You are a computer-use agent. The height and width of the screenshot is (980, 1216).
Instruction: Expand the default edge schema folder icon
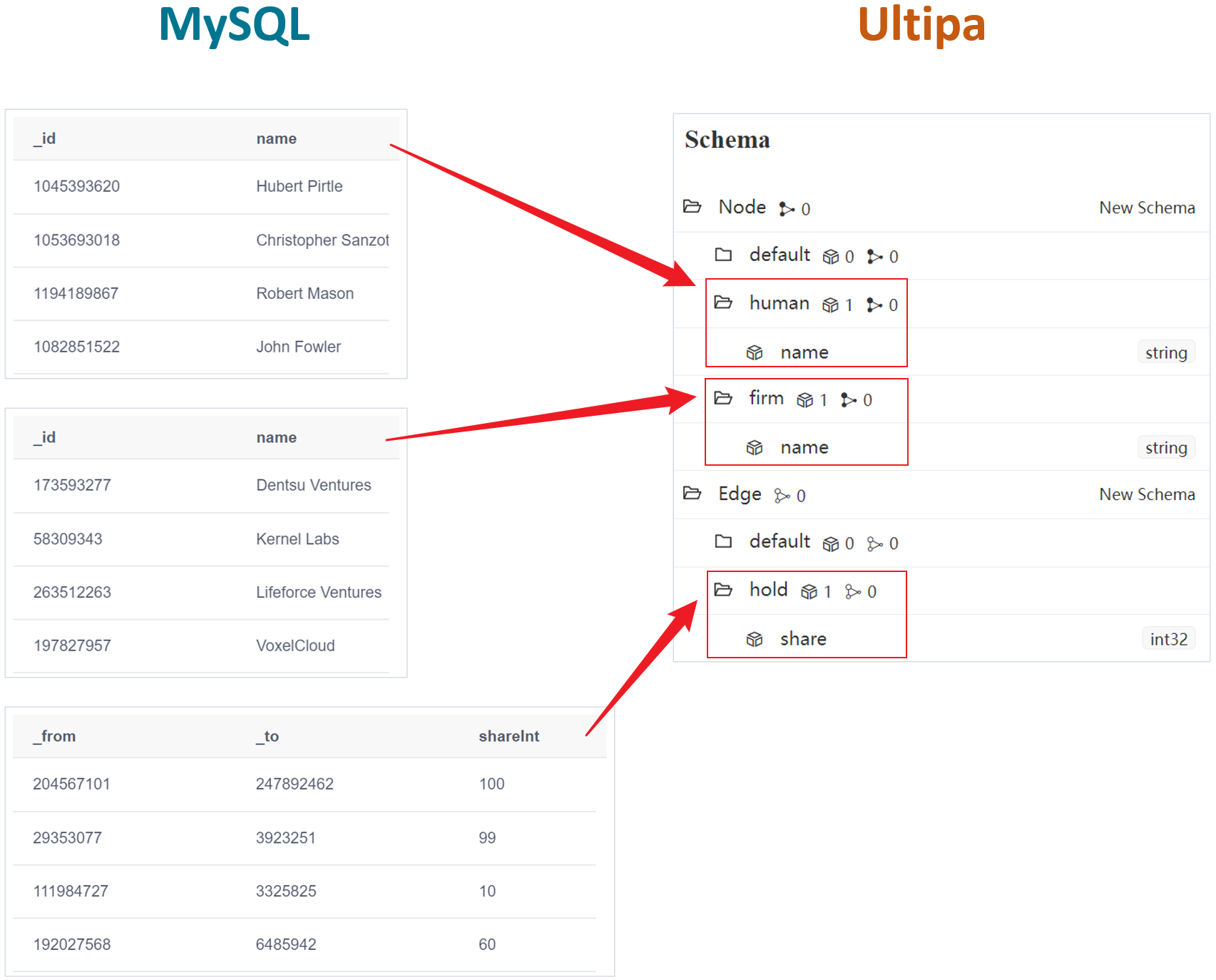[x=723, y=541]
